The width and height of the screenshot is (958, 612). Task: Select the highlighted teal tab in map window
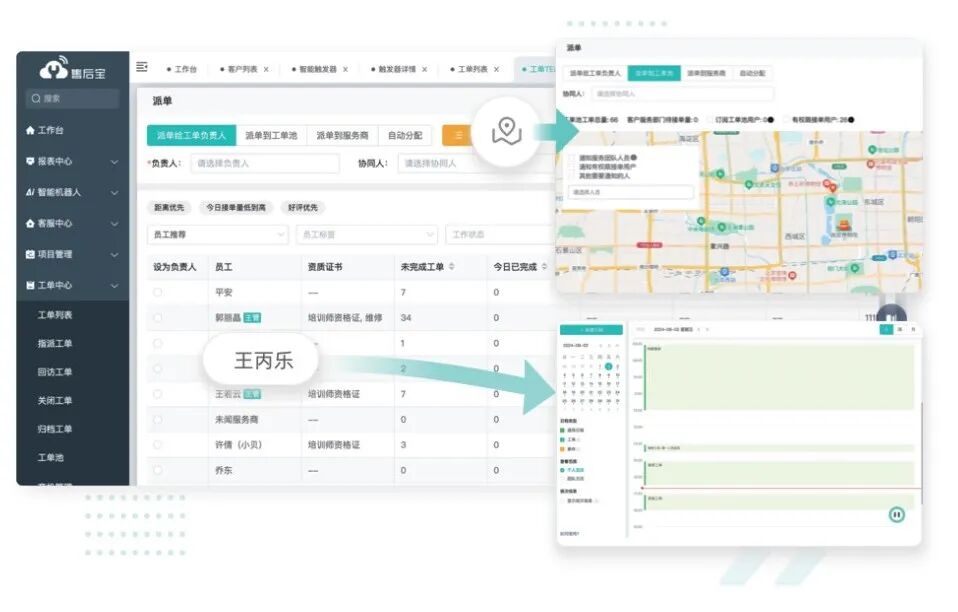pyautogui.click(x=654, y=73)
